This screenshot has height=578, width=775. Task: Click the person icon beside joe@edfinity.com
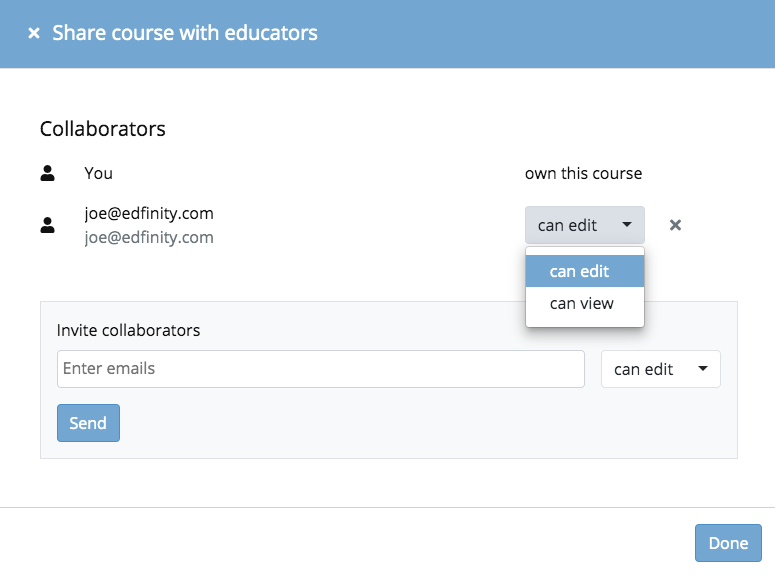click(47, 225)
